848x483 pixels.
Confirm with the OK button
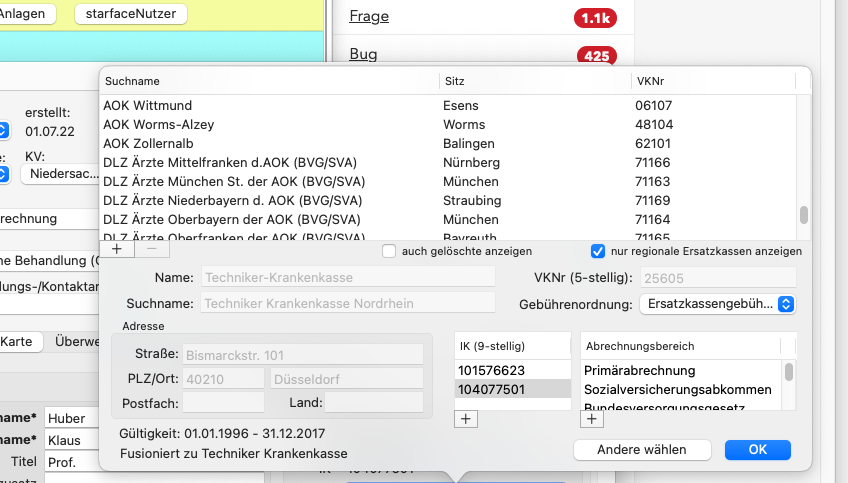click(x=758, y=449)
